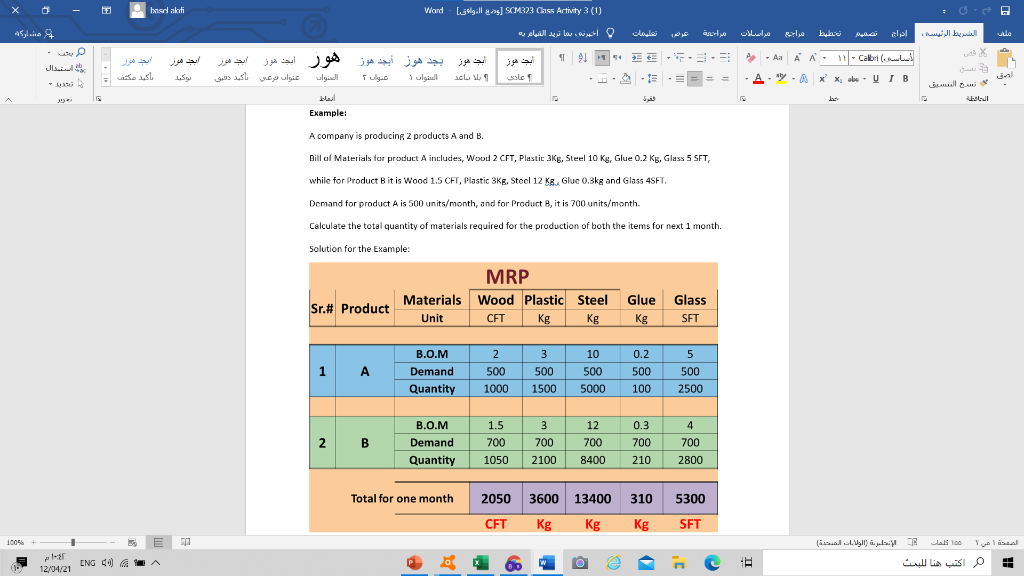The width and height of the screenshot is (1024, 576).
Task: Toggle underline formatting off
Action: click(875, 78)
